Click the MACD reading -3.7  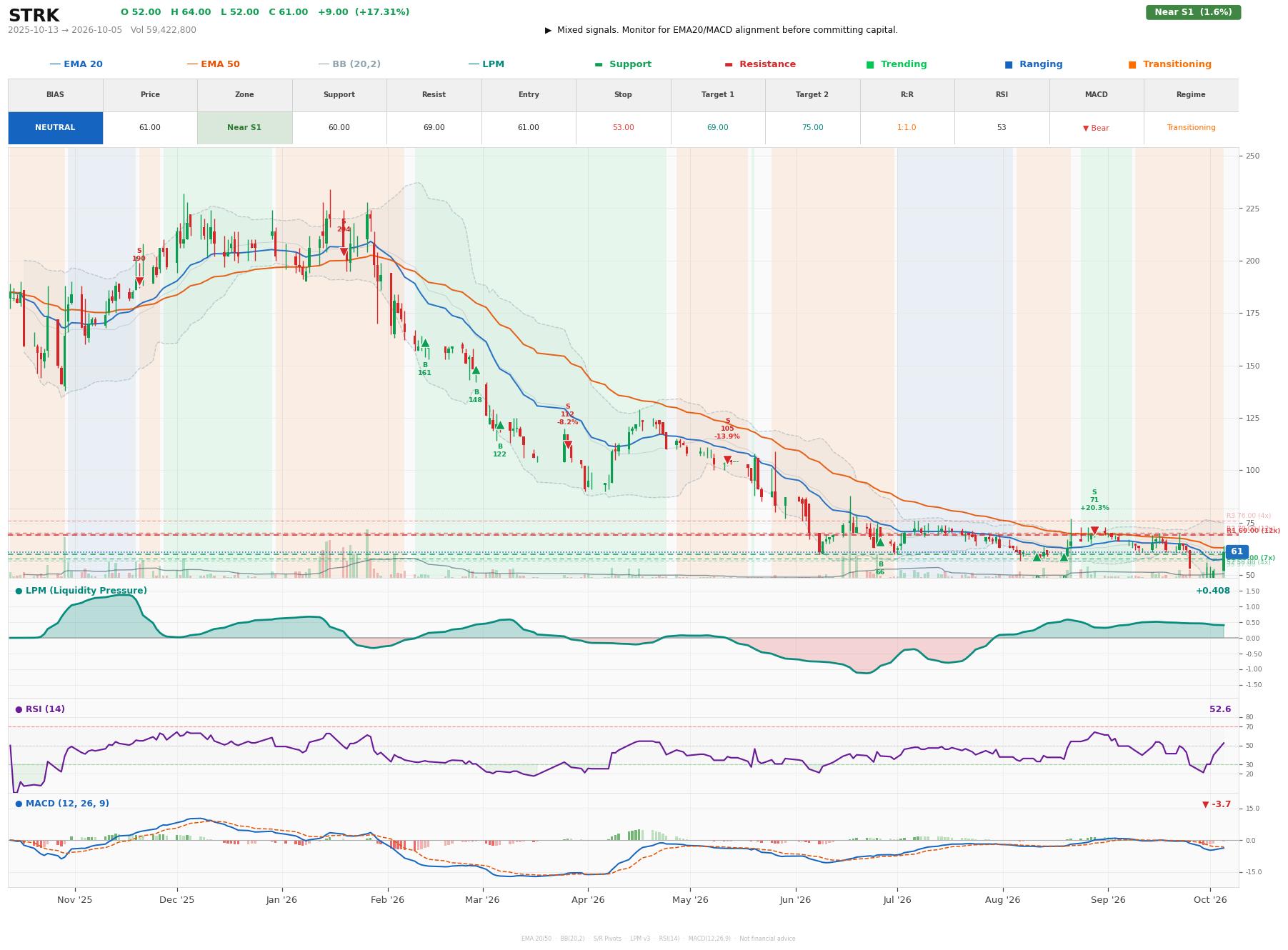[x=1217, y=804]
